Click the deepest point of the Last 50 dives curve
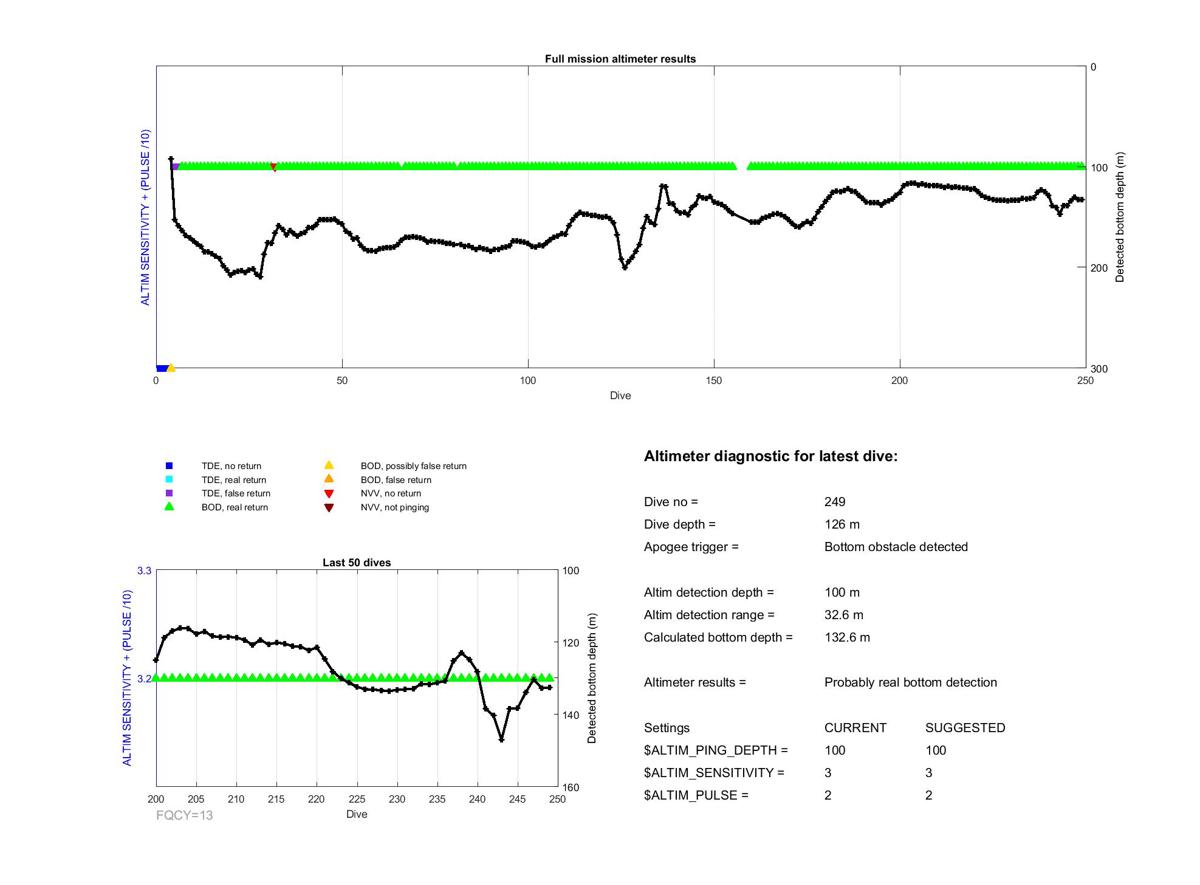This screenshot has width=1200, height=885. 501,739
